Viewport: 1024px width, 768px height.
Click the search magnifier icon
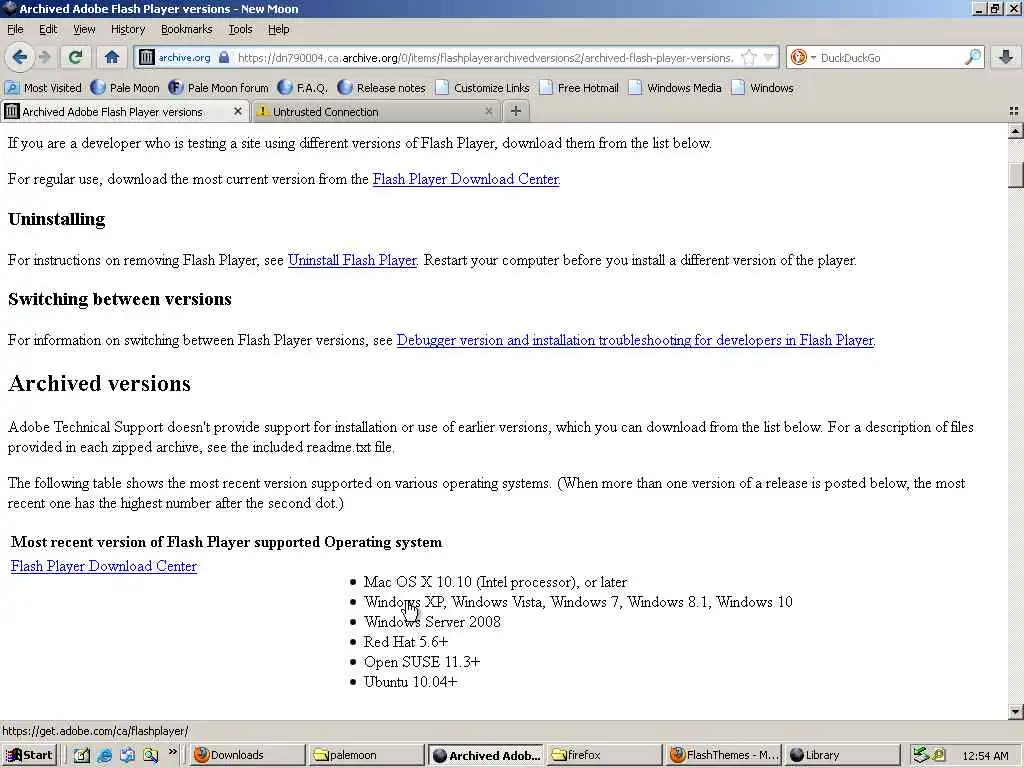coord(972,57)
